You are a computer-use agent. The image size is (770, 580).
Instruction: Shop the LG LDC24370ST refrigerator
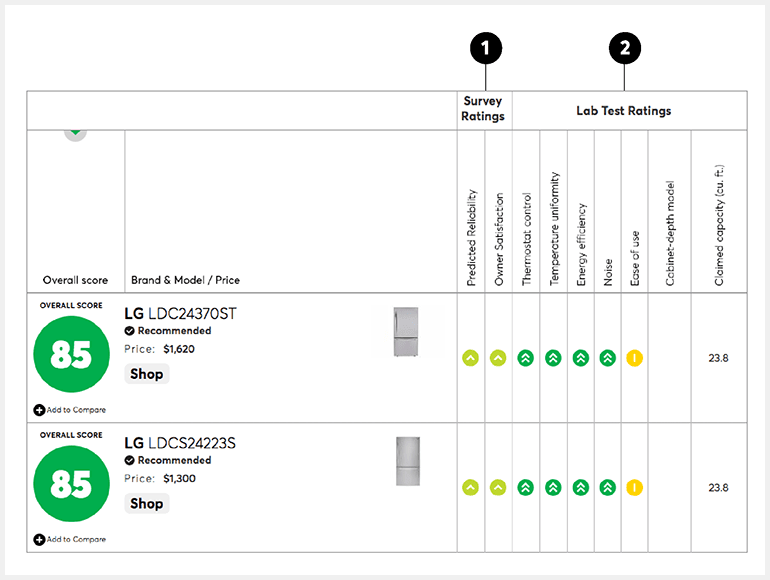(147, 374)
